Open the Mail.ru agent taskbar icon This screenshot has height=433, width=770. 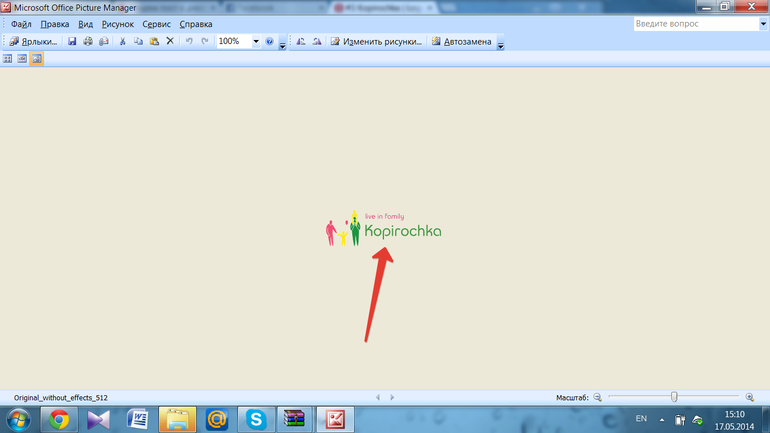point(217,420)
